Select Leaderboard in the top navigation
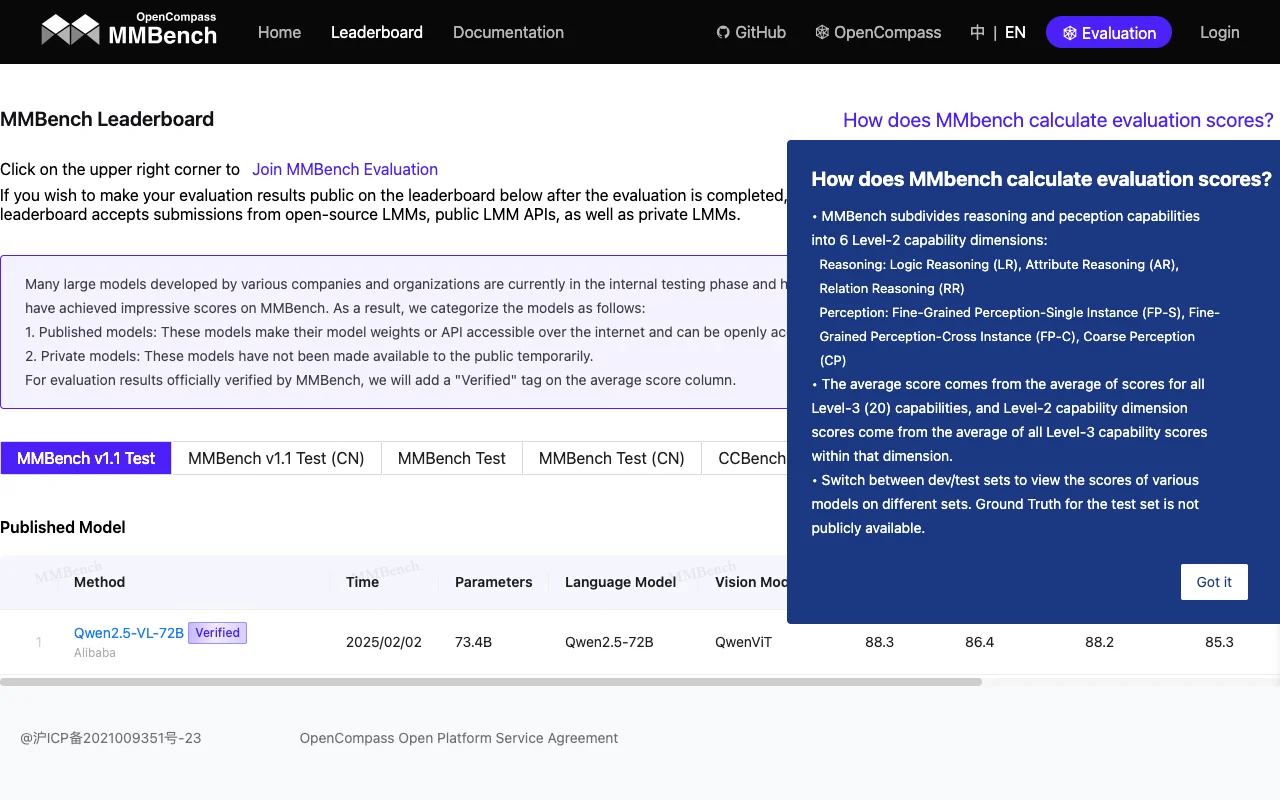Image resolution: width=1280 pixels, height=800 pixels. (x=377, y=32)
